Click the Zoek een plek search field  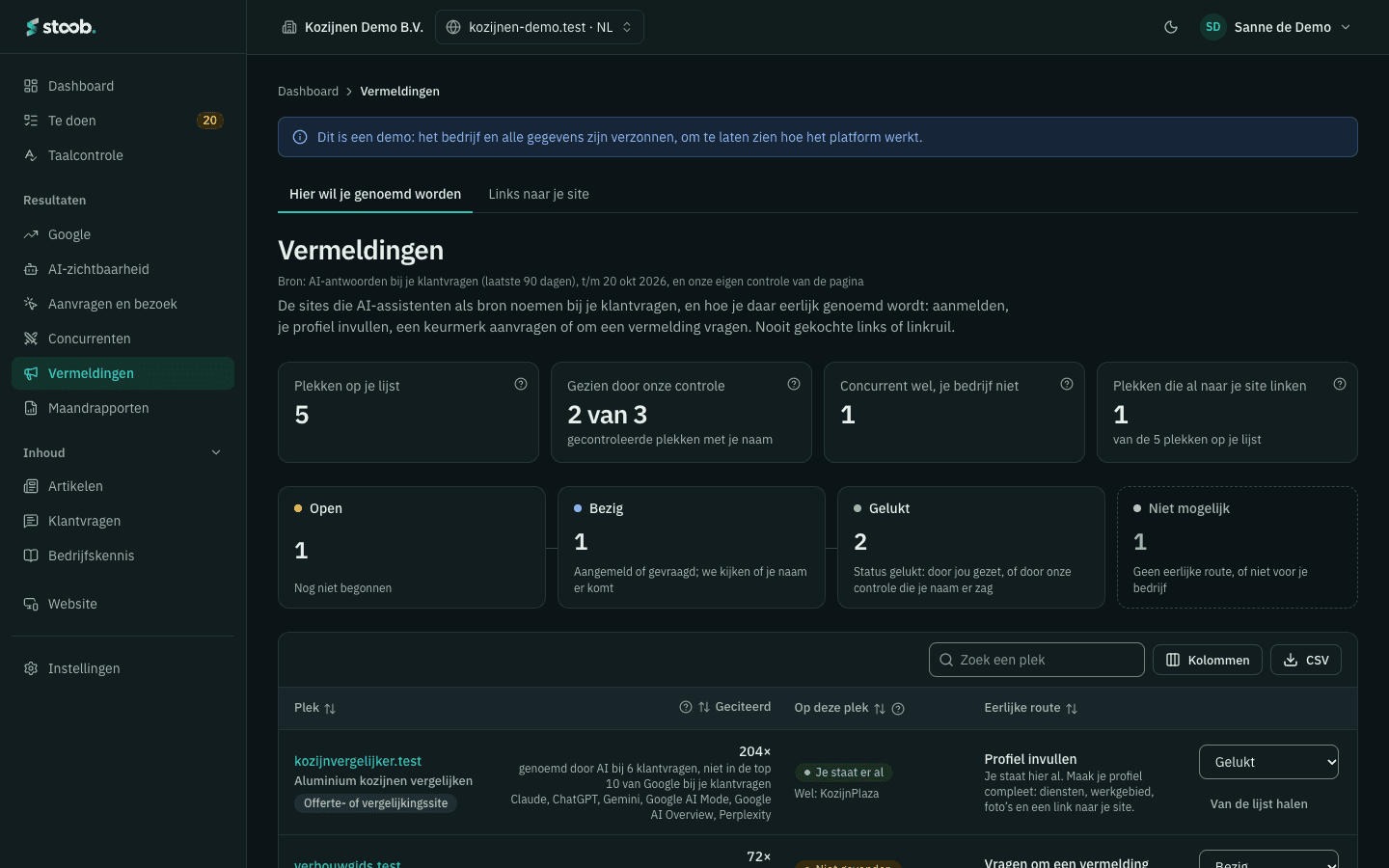click(x=1037, y=660)
